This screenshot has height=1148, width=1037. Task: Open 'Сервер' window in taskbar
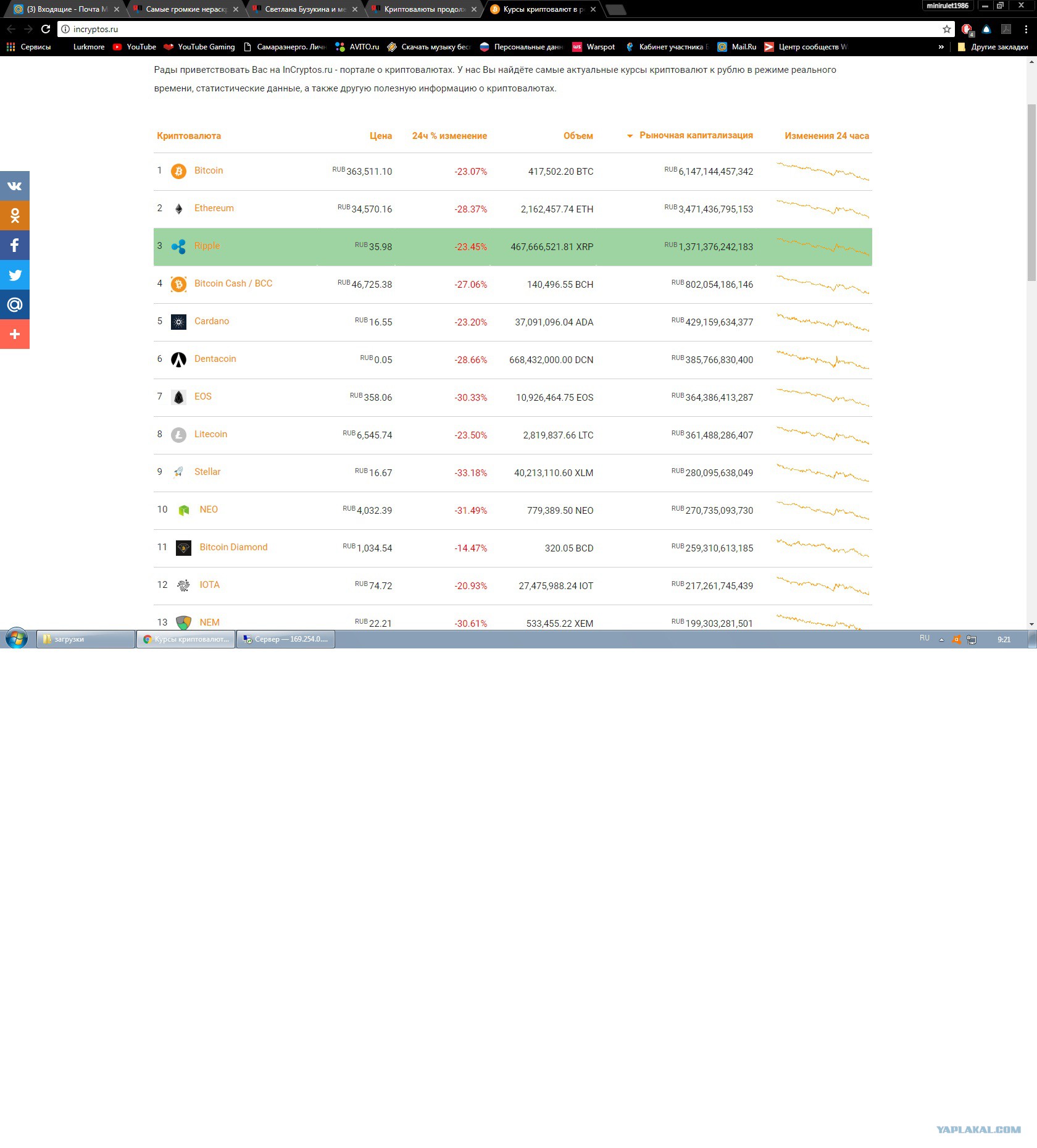coord(286,639)
